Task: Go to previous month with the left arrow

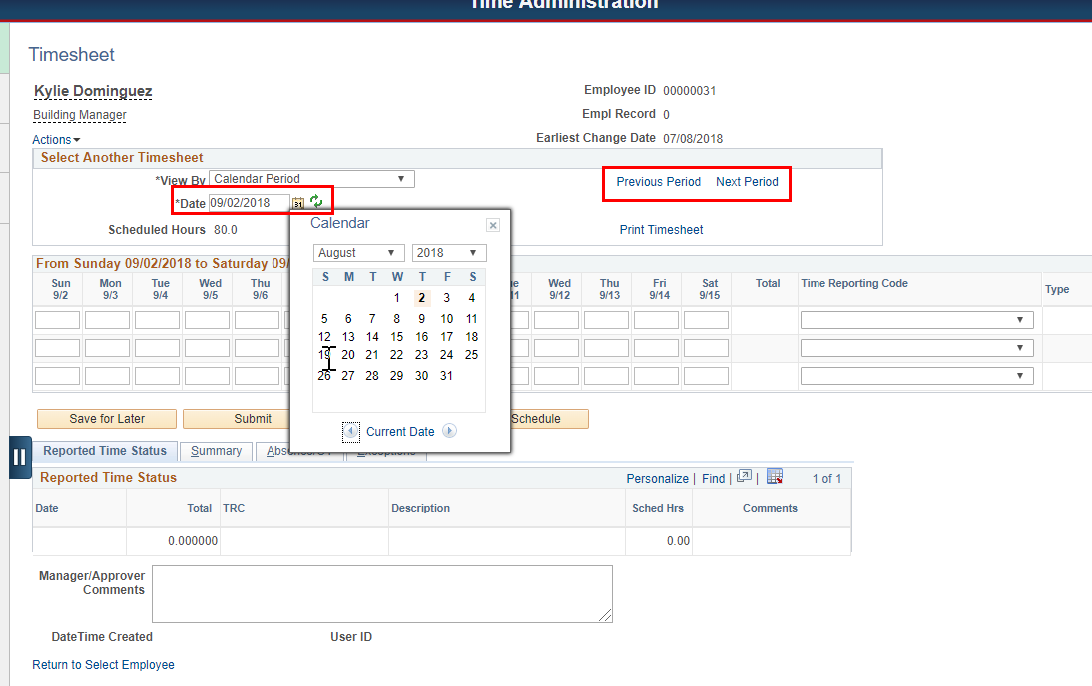Action: [x=350, y=431]
